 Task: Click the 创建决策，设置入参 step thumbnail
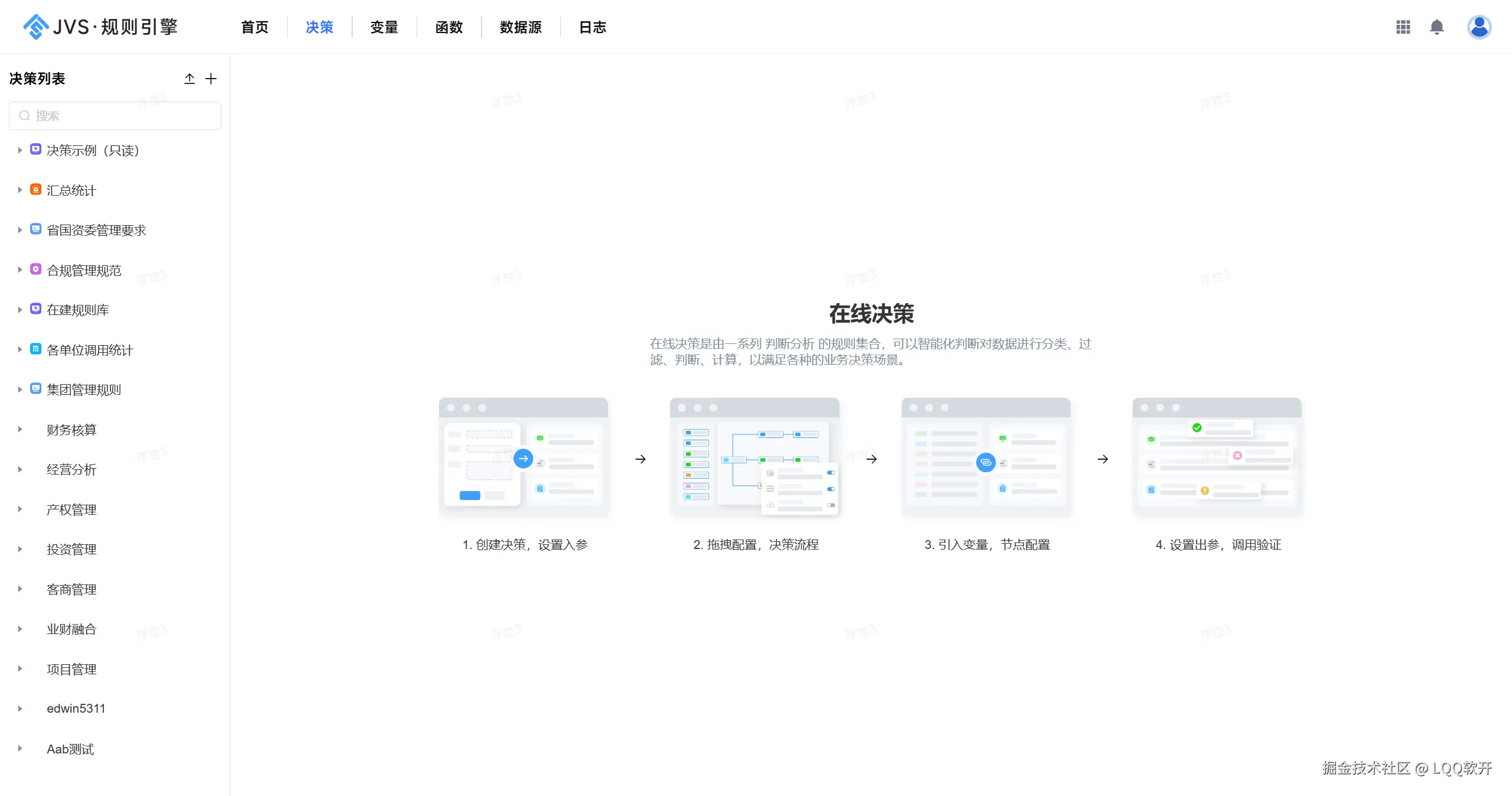tap(523, 458)
